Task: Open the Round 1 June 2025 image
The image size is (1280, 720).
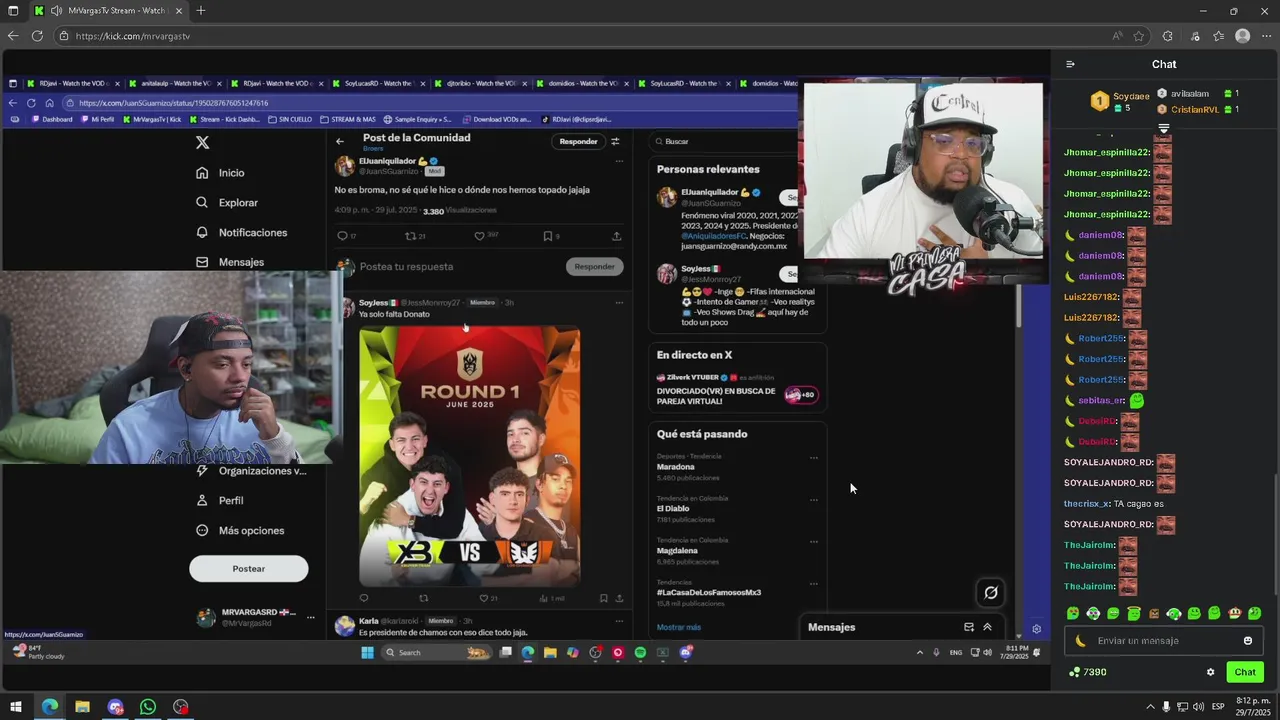Action: (470, 456)
